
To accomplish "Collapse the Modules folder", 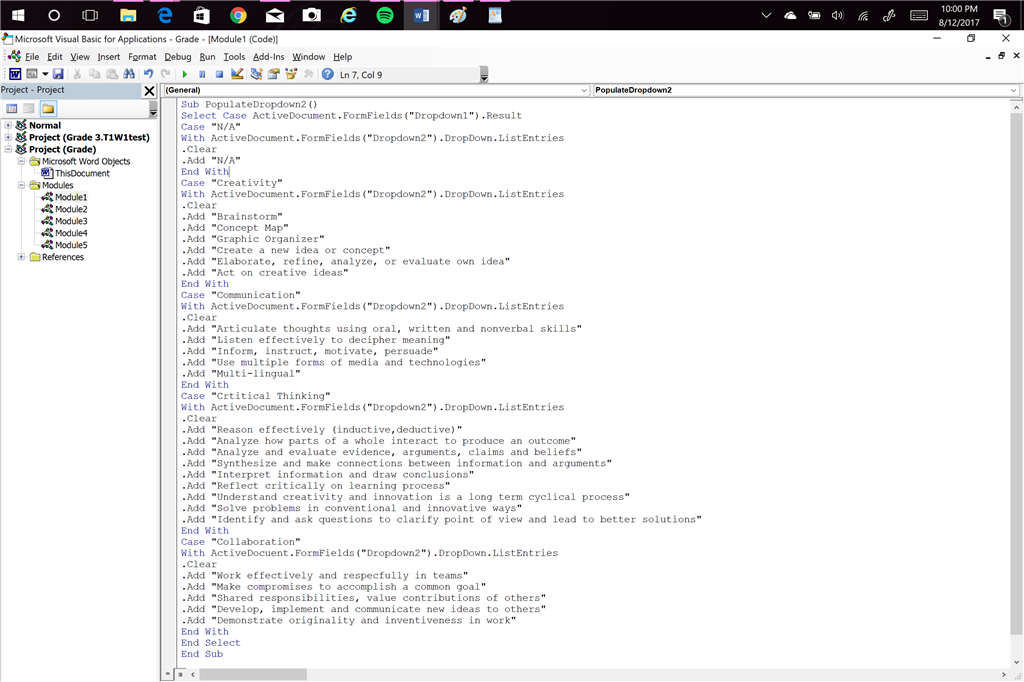I will tap(21, 186).
